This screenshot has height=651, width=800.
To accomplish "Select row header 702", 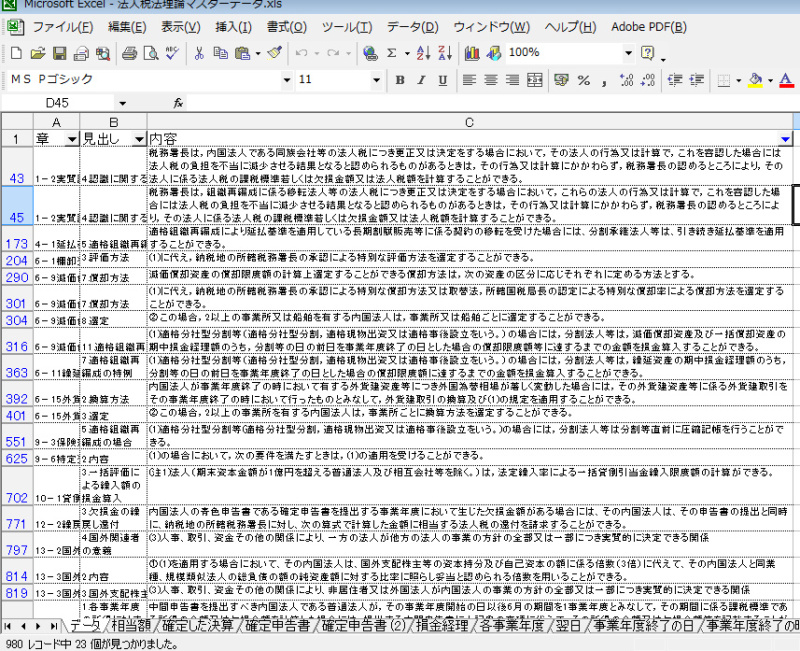I will click(17, 485).
